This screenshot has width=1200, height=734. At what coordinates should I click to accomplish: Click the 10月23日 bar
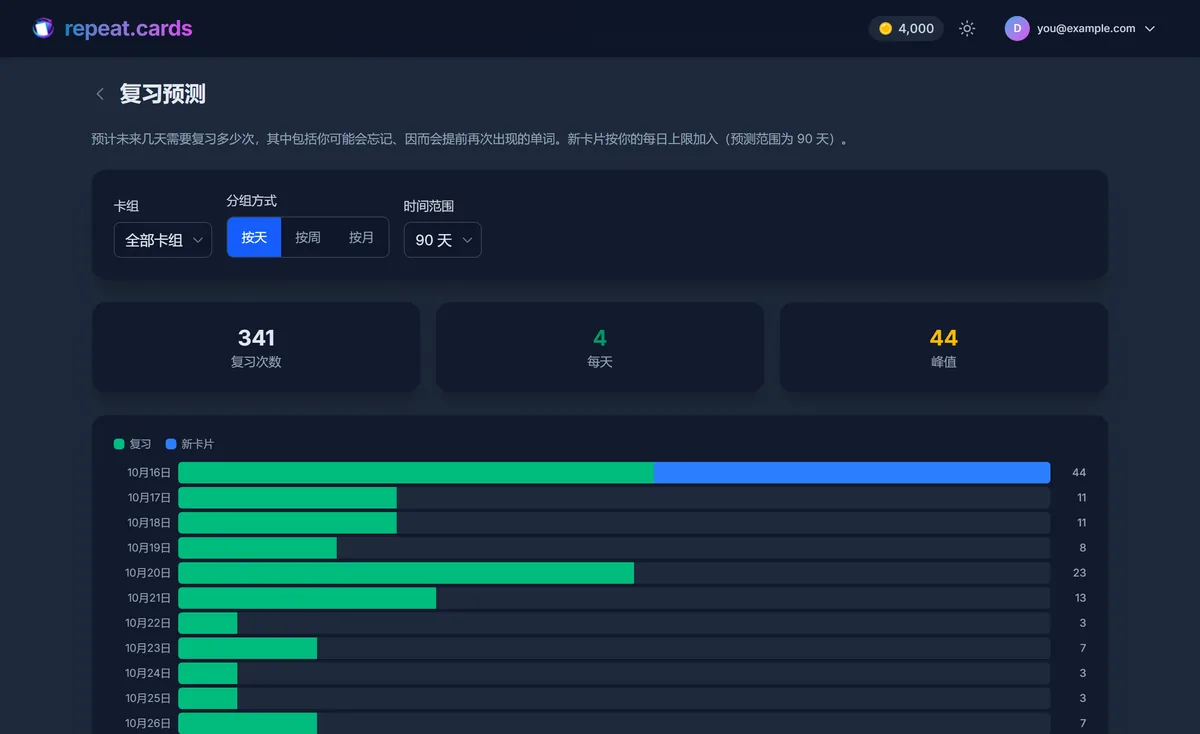247,648
